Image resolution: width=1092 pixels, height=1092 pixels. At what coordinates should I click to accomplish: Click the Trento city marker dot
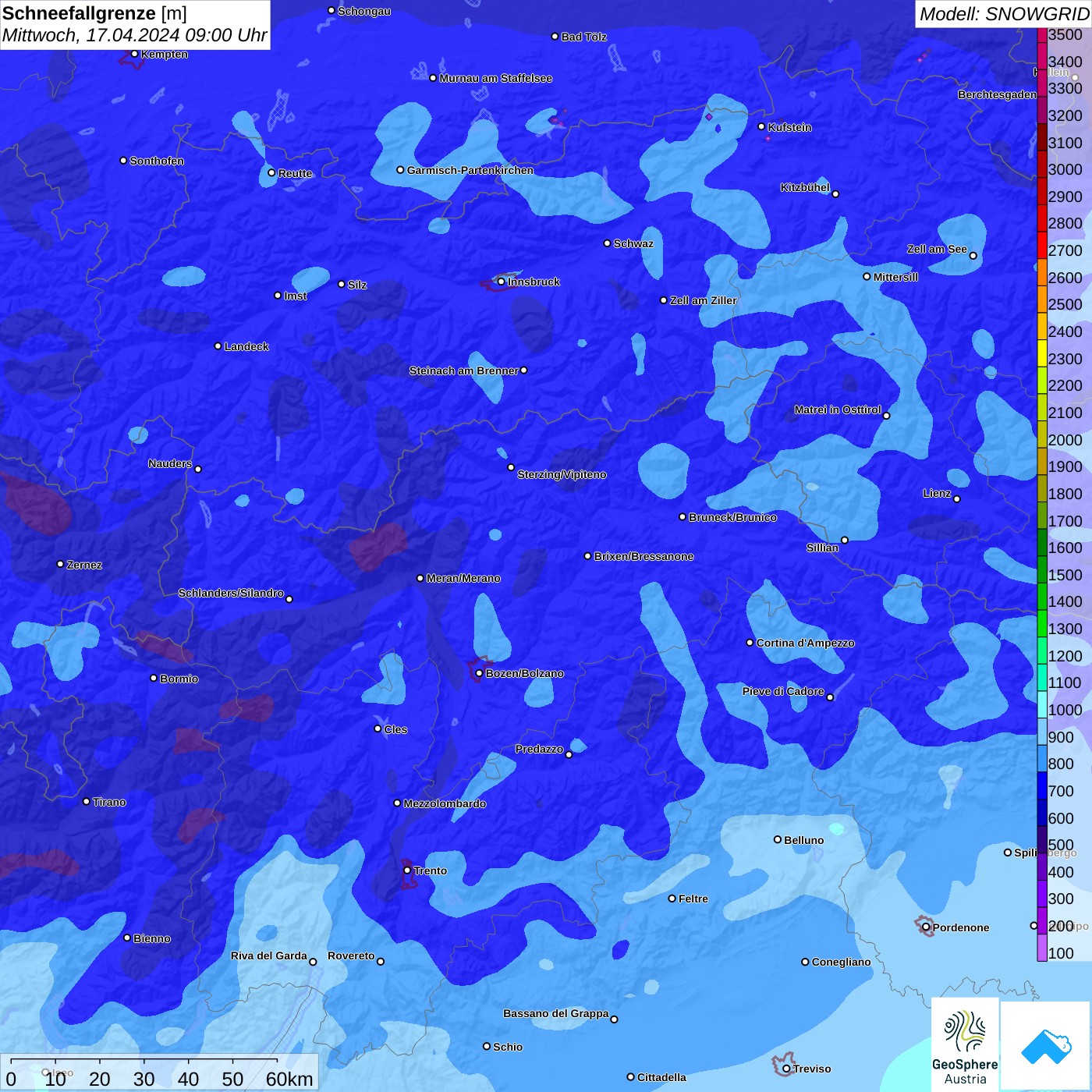407,870
